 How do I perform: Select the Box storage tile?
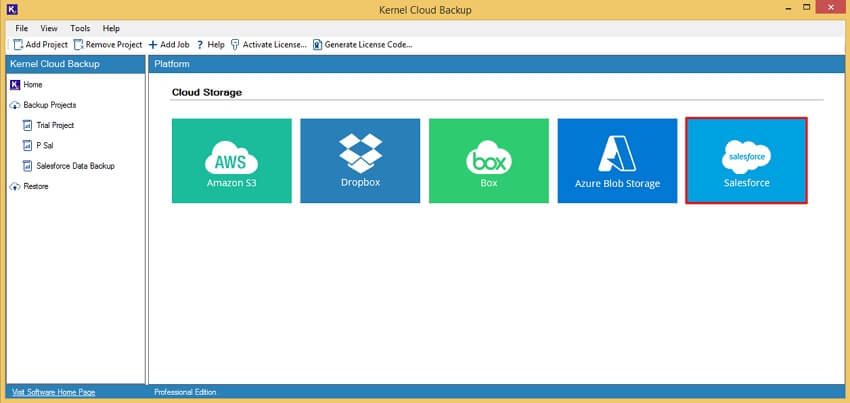coord(488,161)
